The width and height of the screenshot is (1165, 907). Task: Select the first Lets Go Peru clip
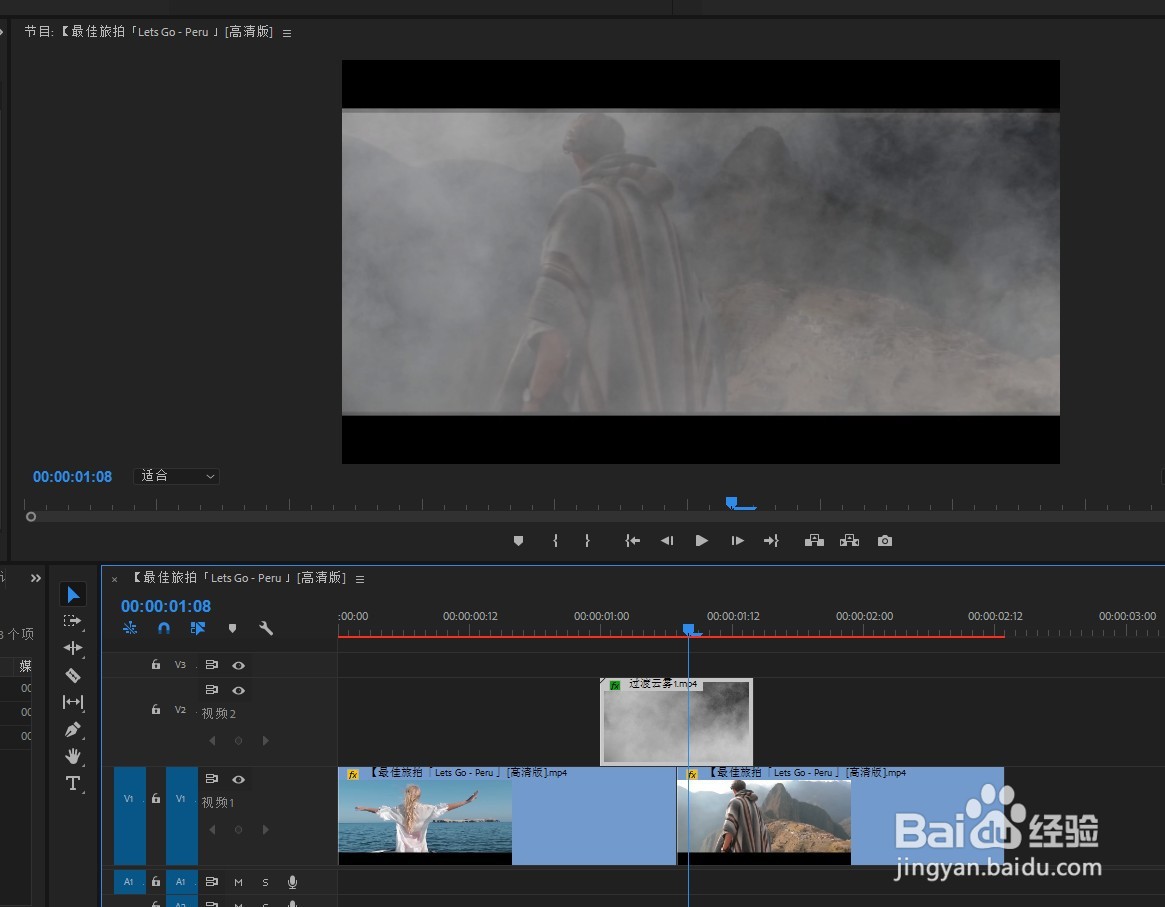point(507,816)
